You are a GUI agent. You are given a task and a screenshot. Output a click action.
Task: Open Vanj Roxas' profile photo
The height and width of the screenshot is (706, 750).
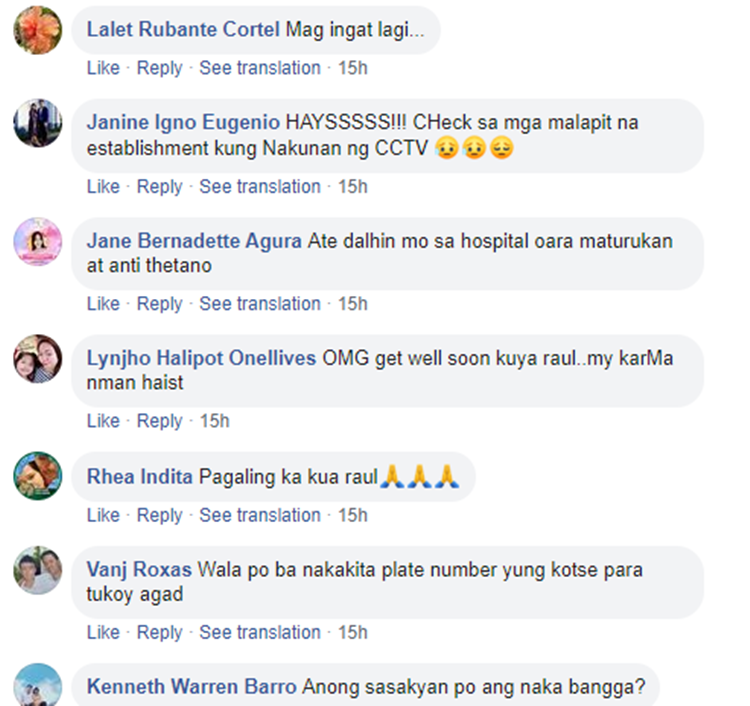(38, 570)
